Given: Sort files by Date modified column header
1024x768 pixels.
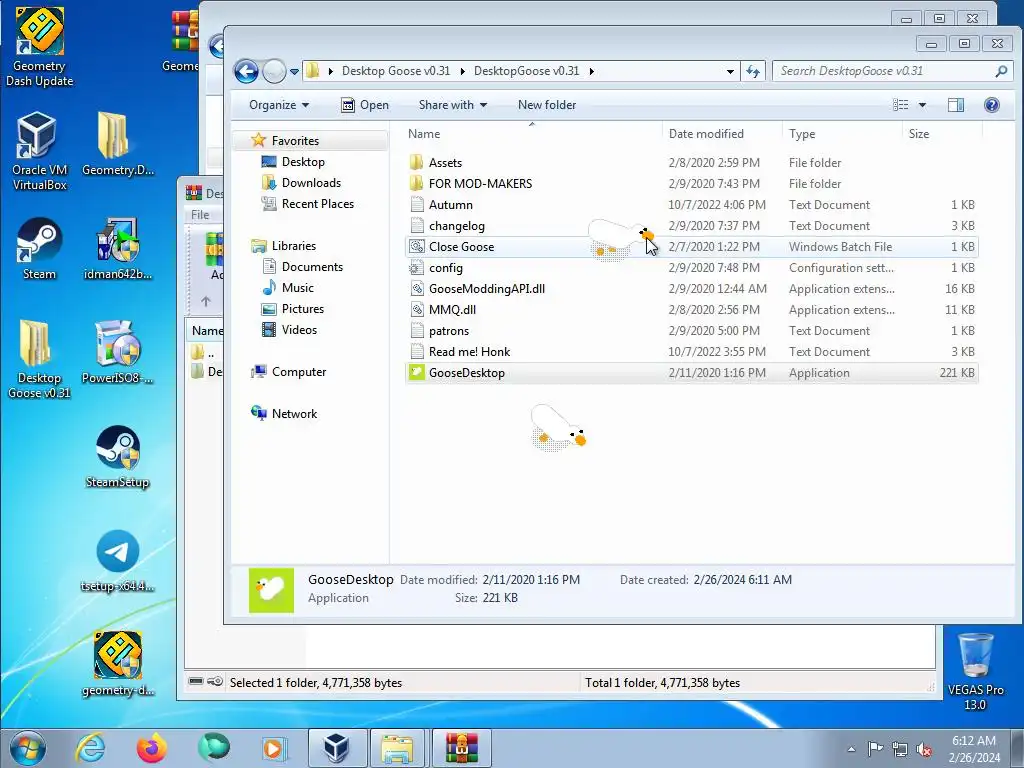Looking at the screenshot, I should point(722,134).
